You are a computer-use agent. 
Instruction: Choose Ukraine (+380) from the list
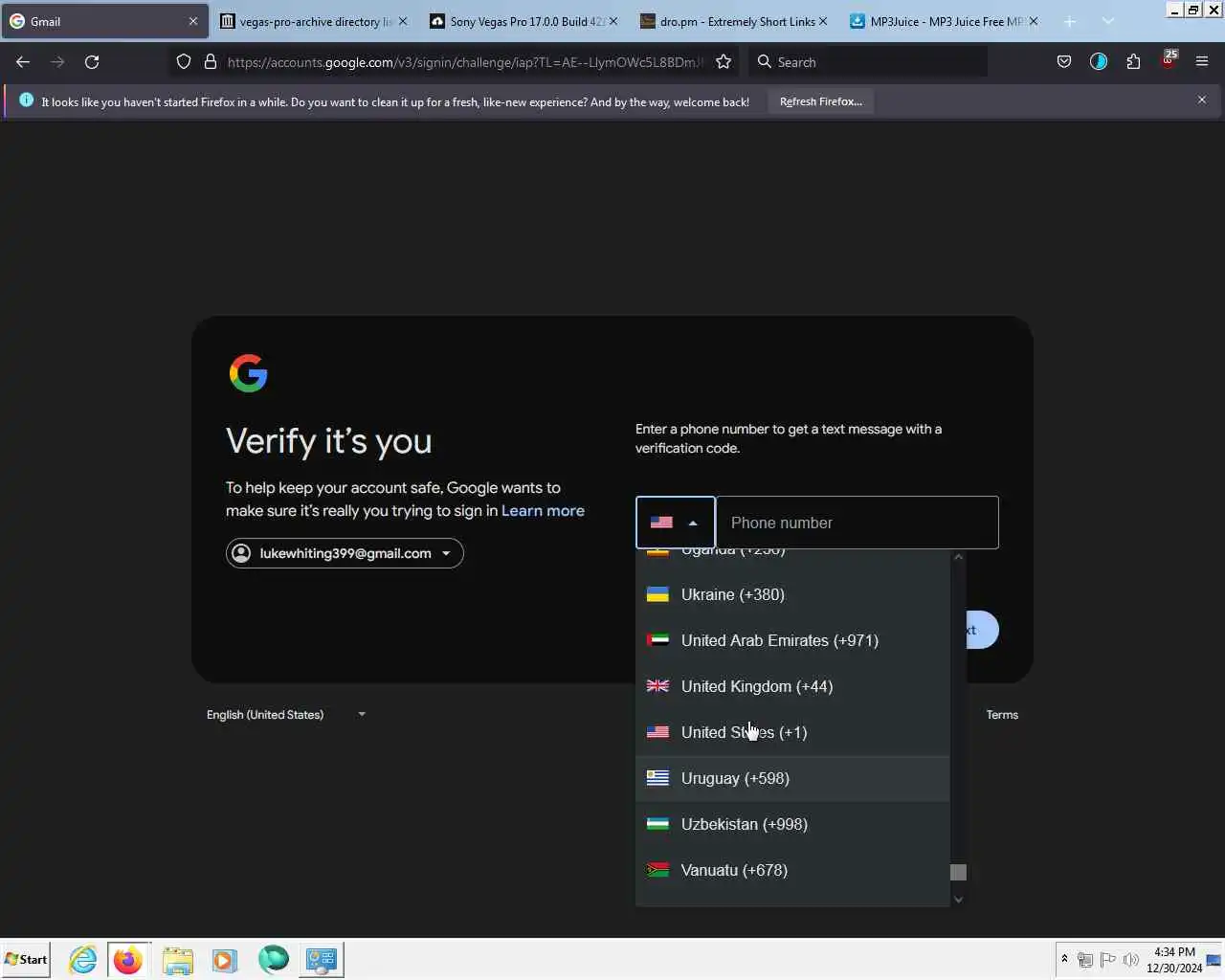pos(792,594)
